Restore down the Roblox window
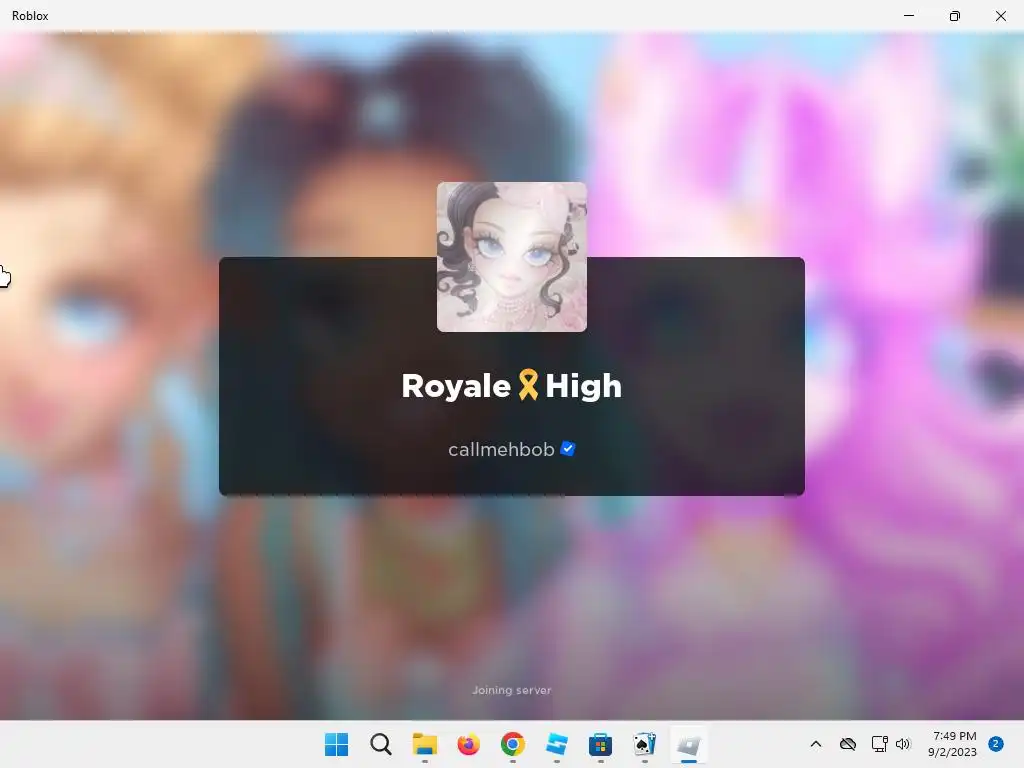1024x768 pixels. (955, 16)
